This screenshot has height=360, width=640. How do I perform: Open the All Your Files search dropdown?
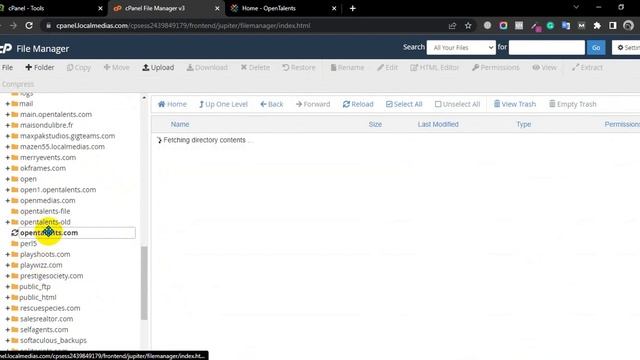(461, 48)
